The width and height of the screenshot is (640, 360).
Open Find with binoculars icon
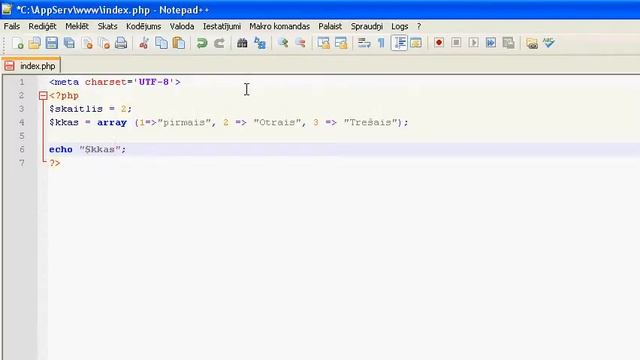[x=242, y=43]
